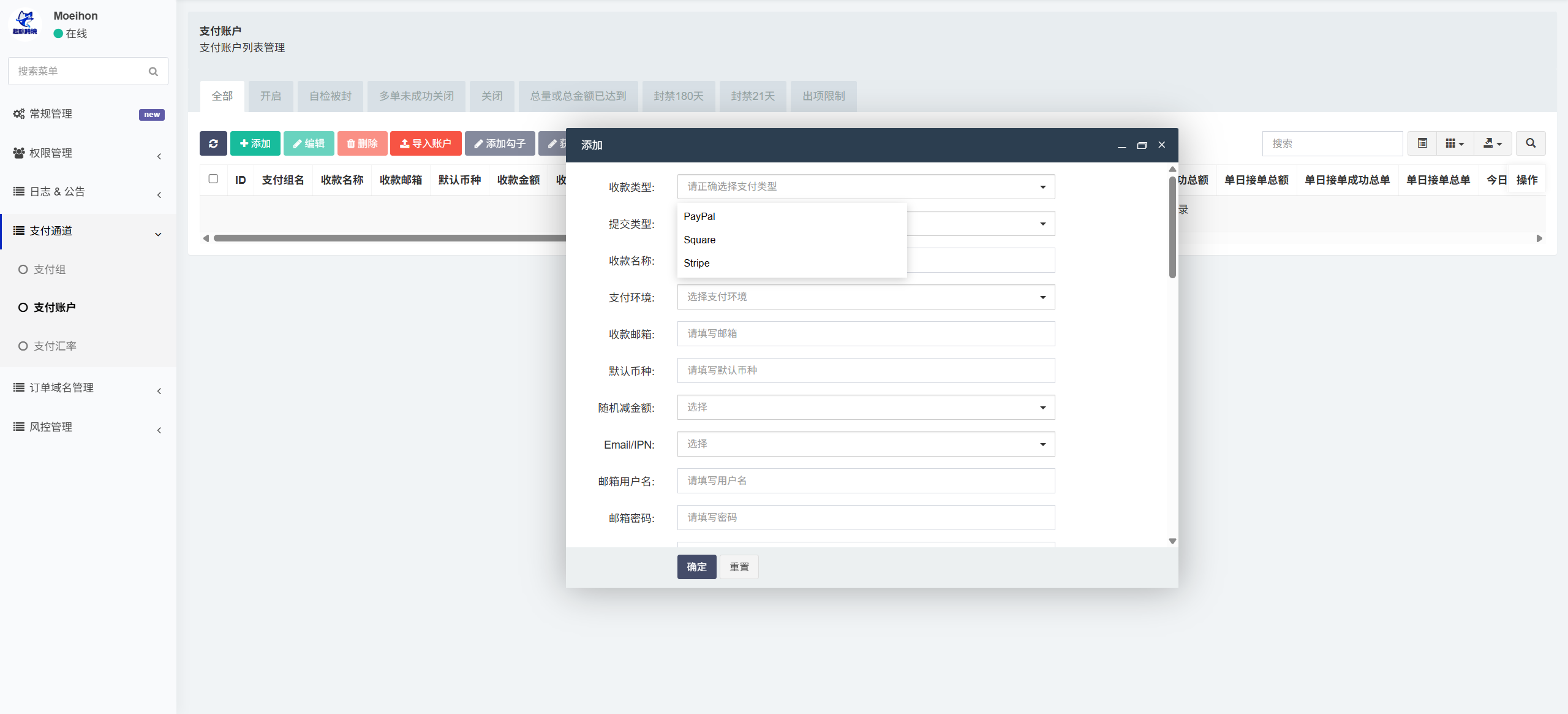
Task: Click the dialog vertical scrollbar thumb
Action: pos(1172,226)
